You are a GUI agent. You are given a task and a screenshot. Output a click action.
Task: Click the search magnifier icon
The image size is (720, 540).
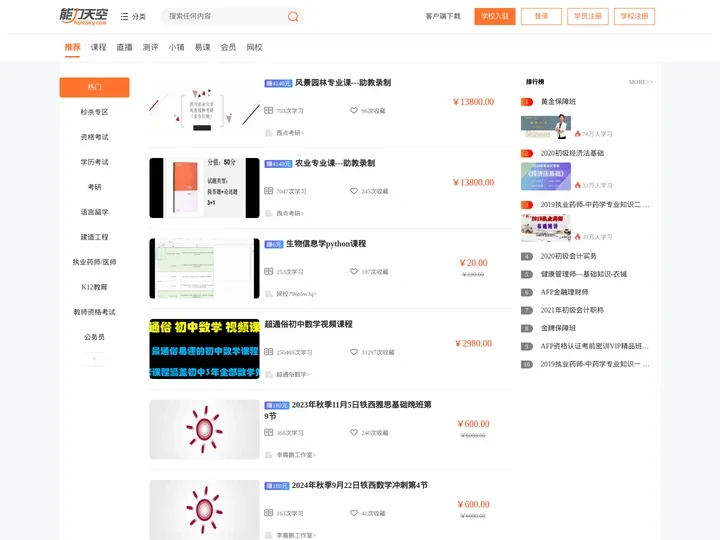pyautogui.click(x=293, y=17)
